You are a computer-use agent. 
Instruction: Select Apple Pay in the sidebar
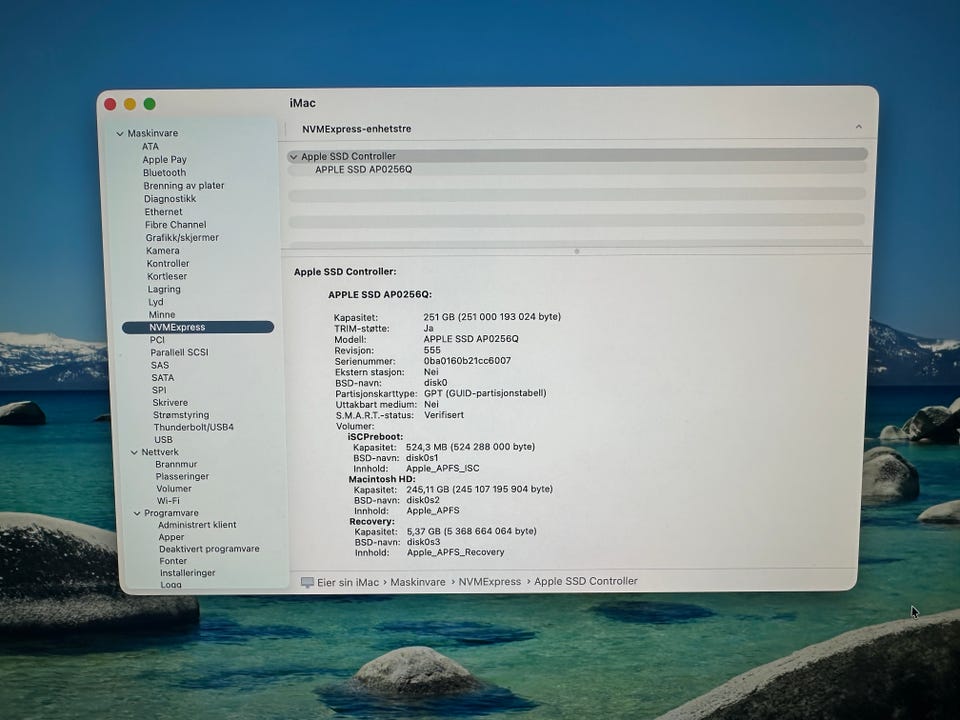tap(164, 160)
